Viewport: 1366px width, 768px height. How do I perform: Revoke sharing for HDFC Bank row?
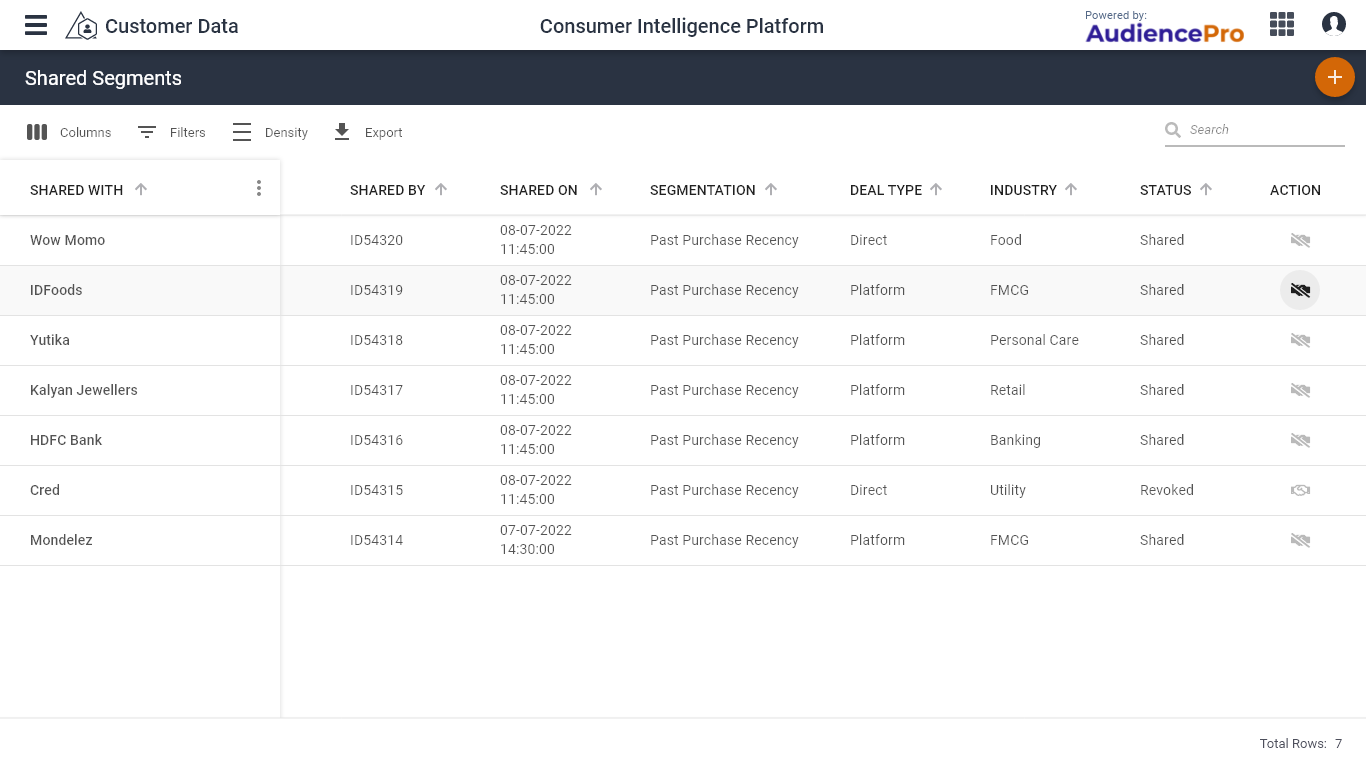point(1300,440)
